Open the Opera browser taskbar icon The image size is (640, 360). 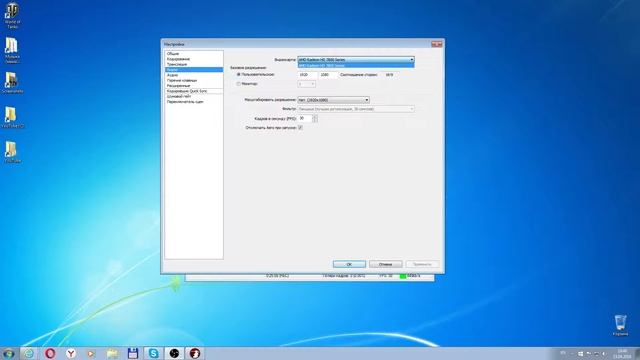(50, 353)
